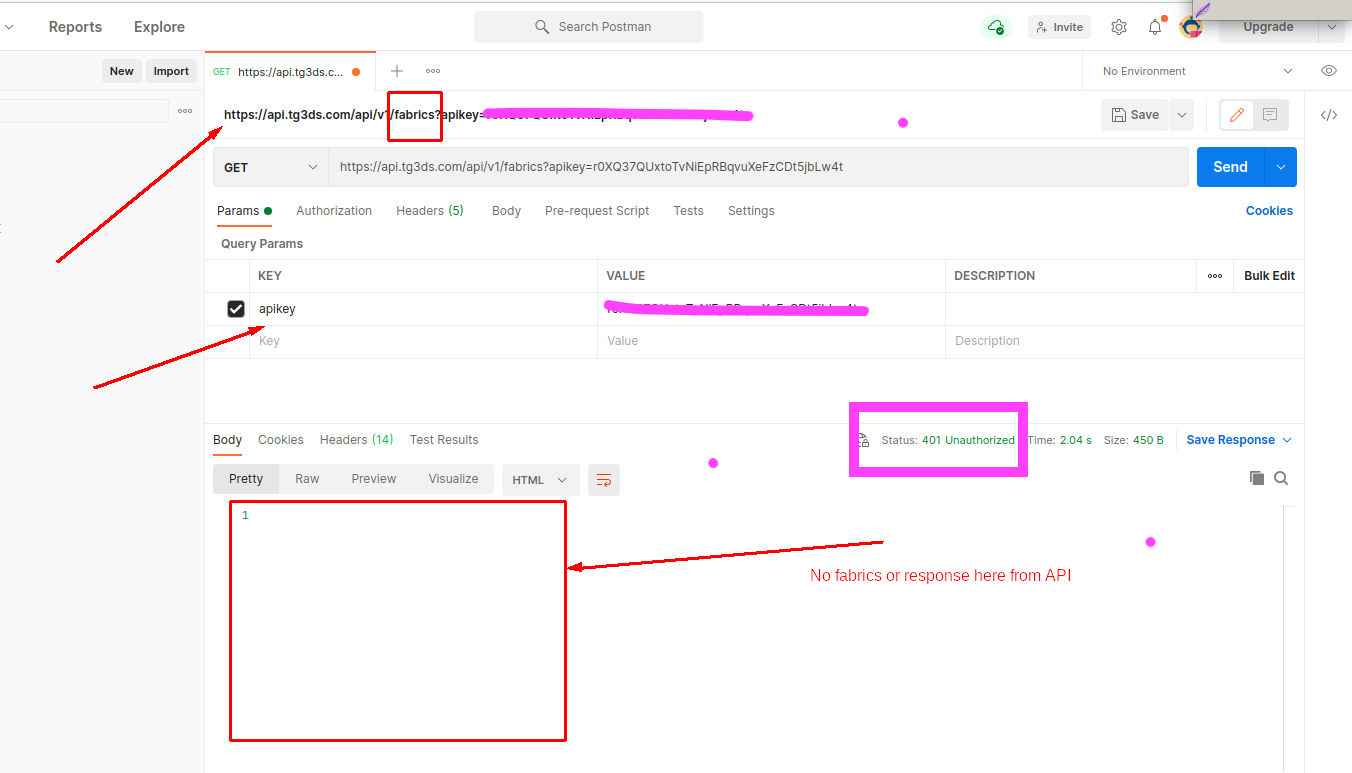Open the HTML format dropdown
This screenshot has width=1352, height=773.
pyautogui.click(x=540, y=480)
